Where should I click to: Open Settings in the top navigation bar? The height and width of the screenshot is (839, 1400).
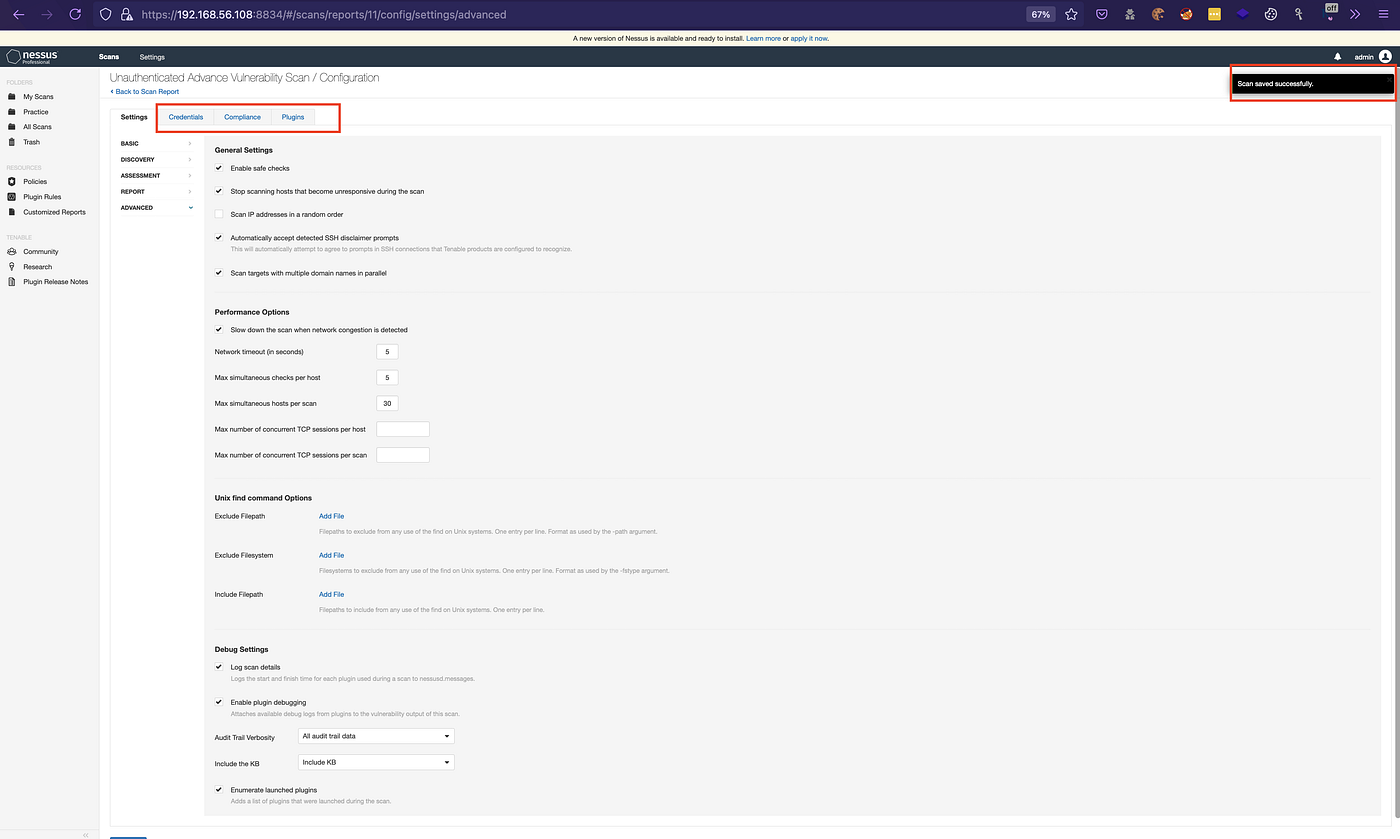tap(152, 57)
